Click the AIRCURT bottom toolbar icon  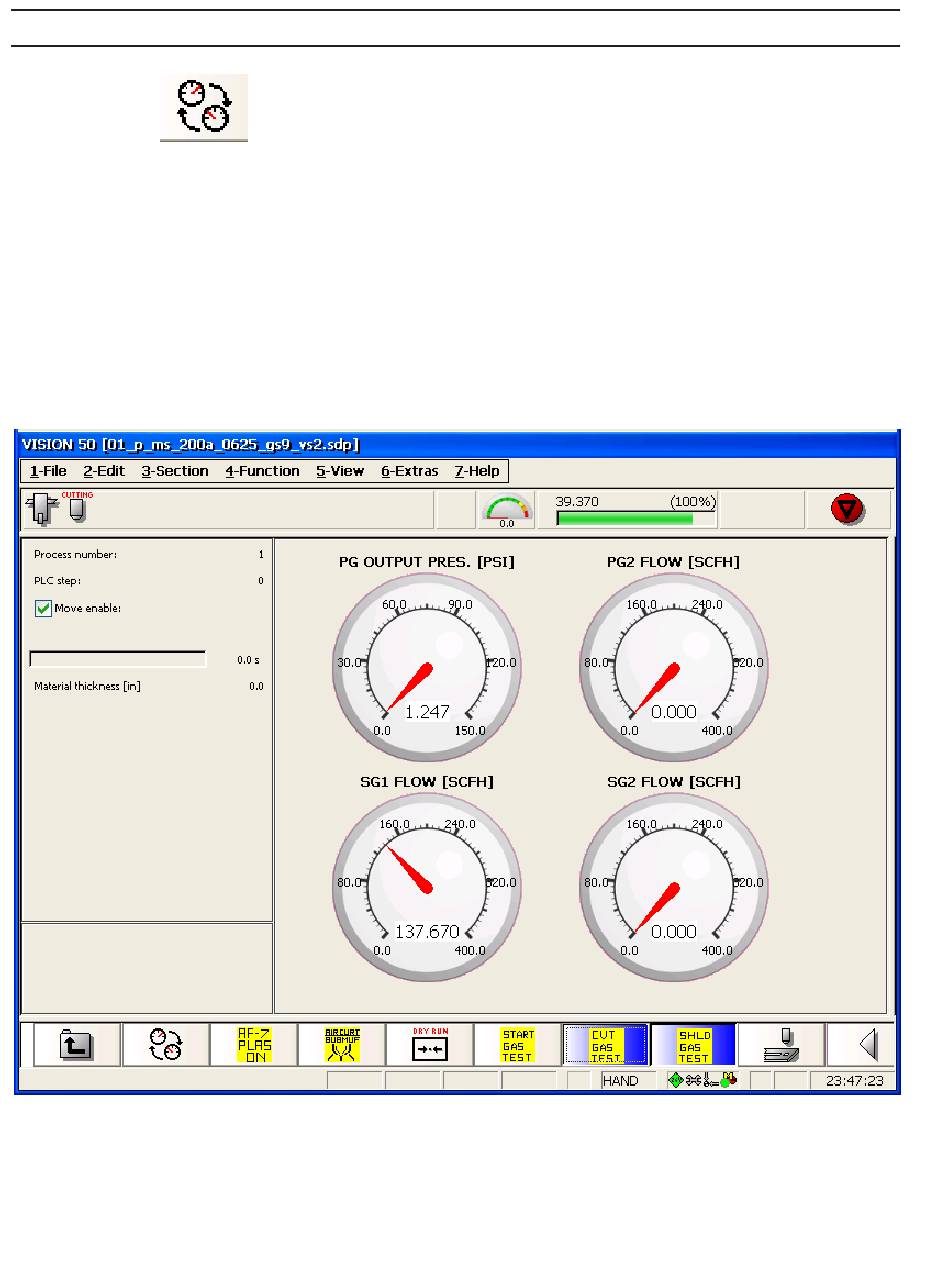pos(342,1044)
